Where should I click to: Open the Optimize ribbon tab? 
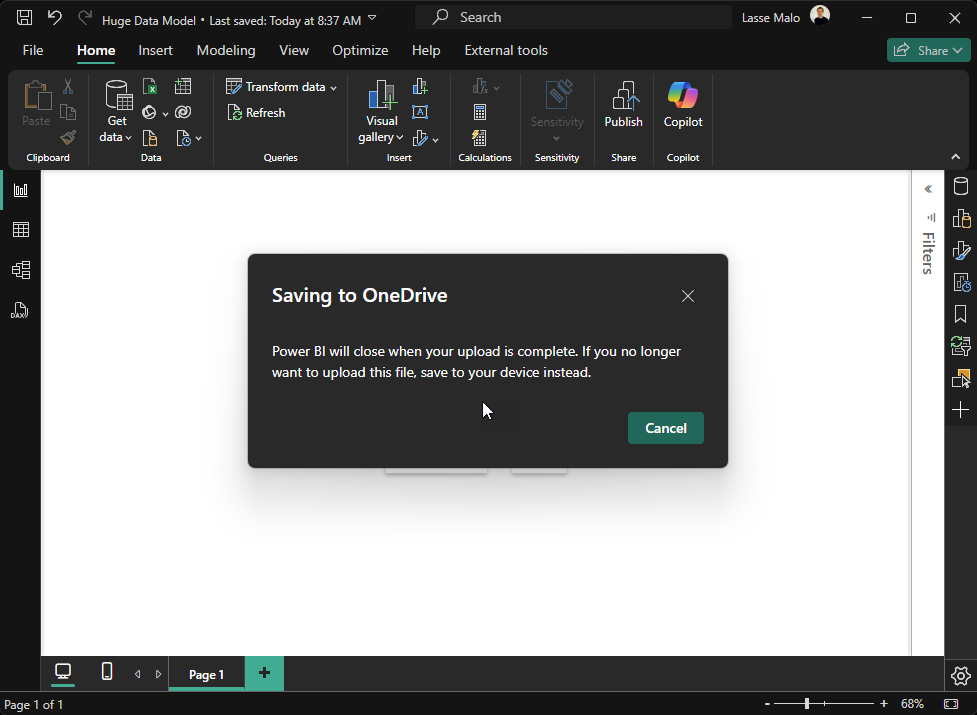point(360,50)
